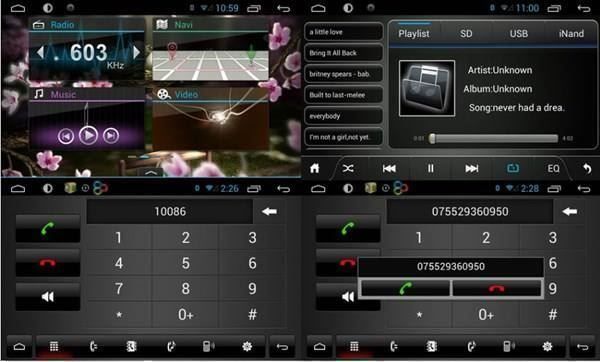Answer with green button in the 075529360950 popup
This screenshot has width=600, height=362.
405,289
